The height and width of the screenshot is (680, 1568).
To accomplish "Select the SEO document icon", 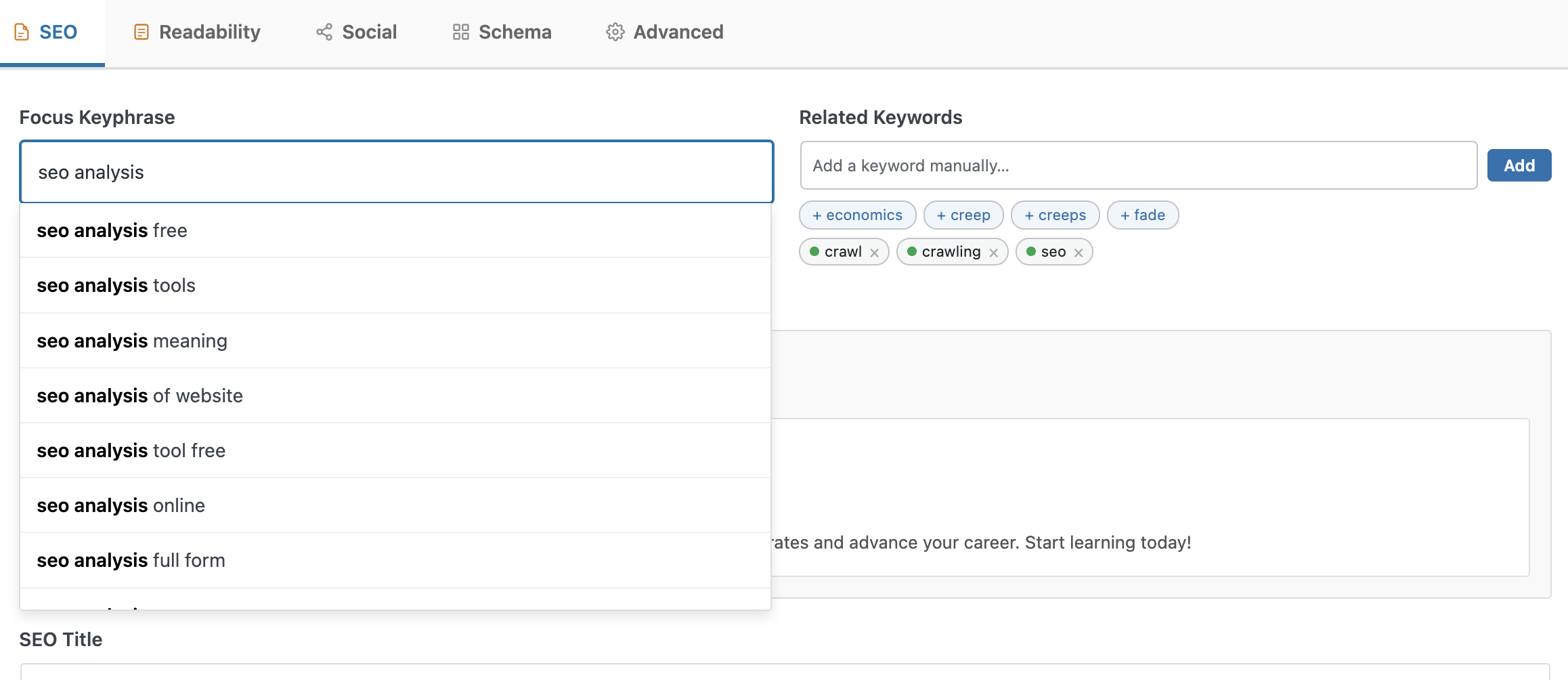I will click(x=22, y=31).
